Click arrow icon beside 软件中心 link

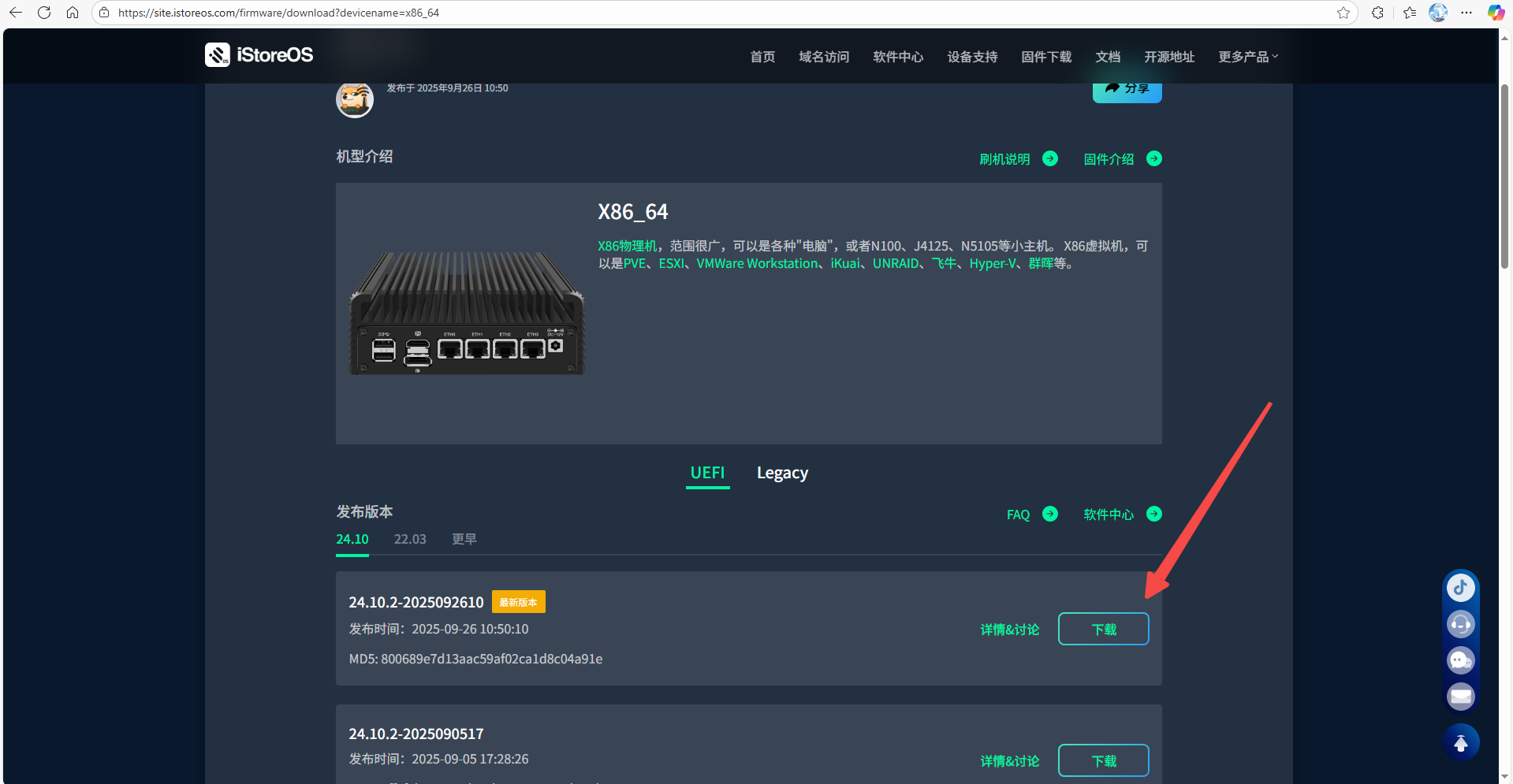[x=1154, y=514]
